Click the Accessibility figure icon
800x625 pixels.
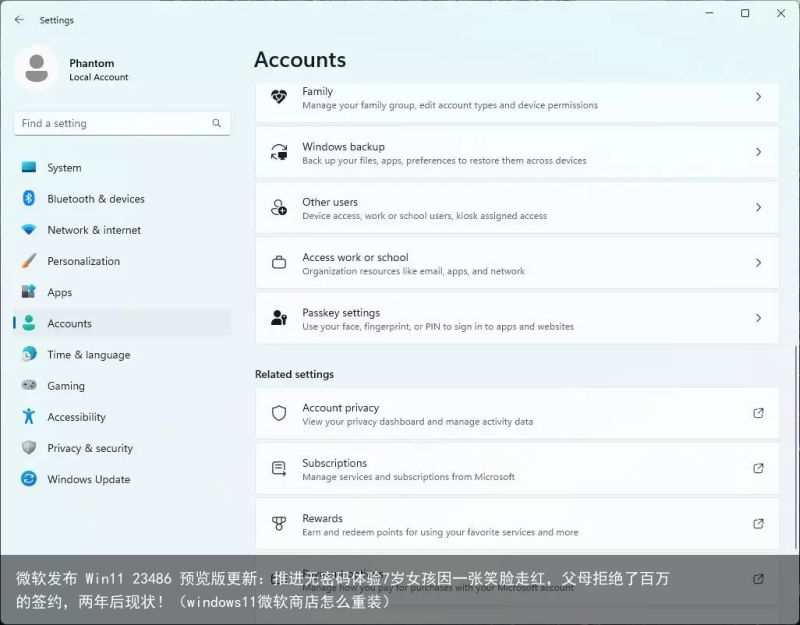pyautogui.click(x=29, y=416)
